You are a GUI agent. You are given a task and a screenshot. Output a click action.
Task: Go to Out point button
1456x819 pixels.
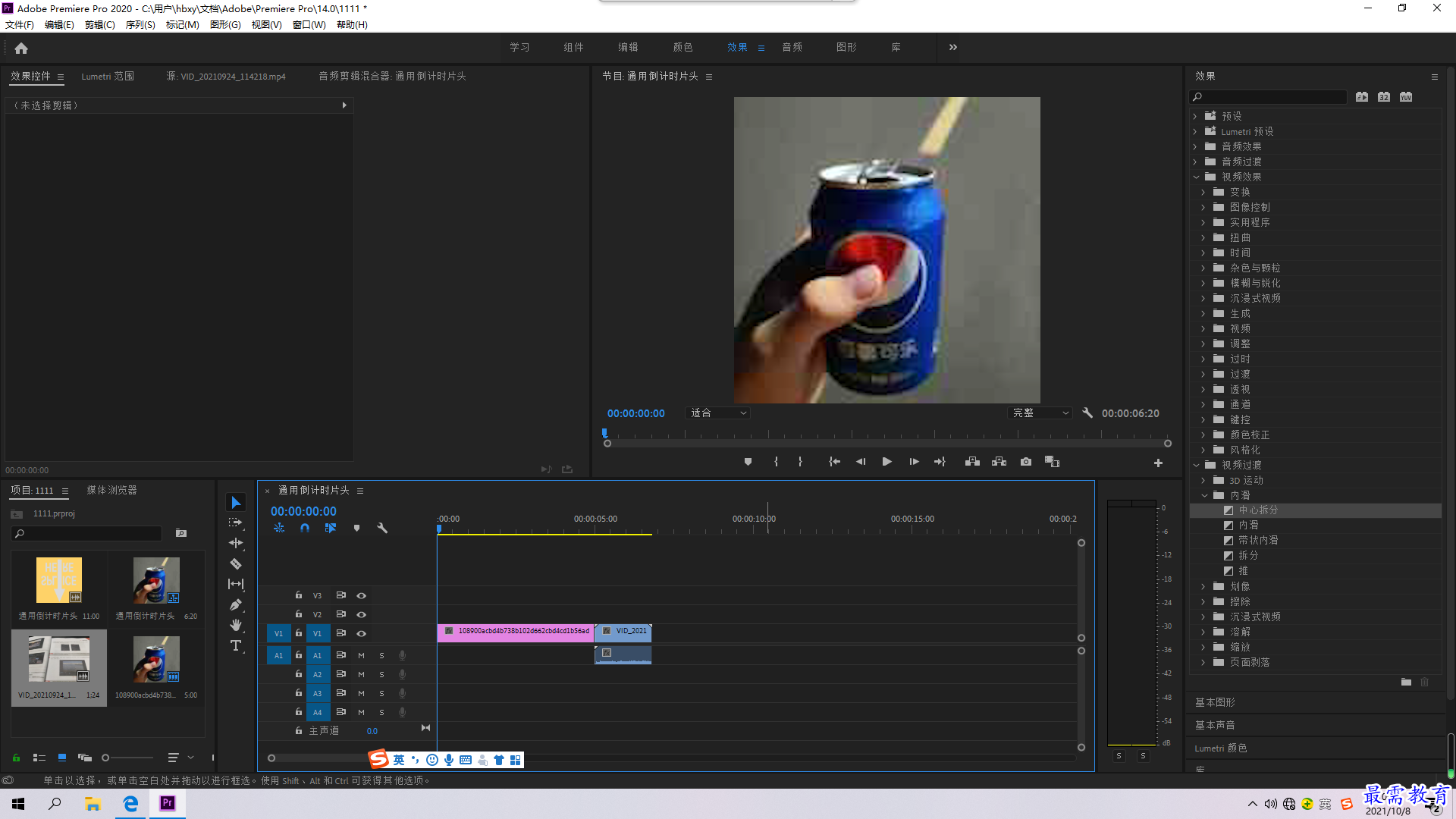[x=940, y=462]
